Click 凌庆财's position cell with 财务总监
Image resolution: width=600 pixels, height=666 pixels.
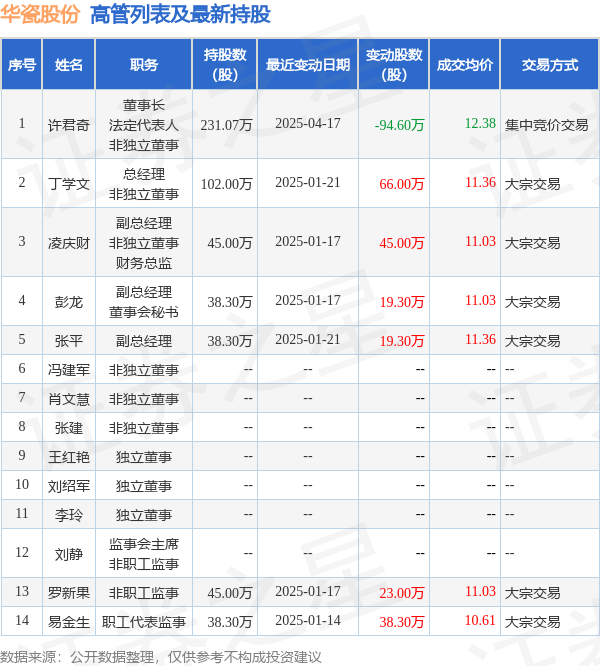point(144,243)
